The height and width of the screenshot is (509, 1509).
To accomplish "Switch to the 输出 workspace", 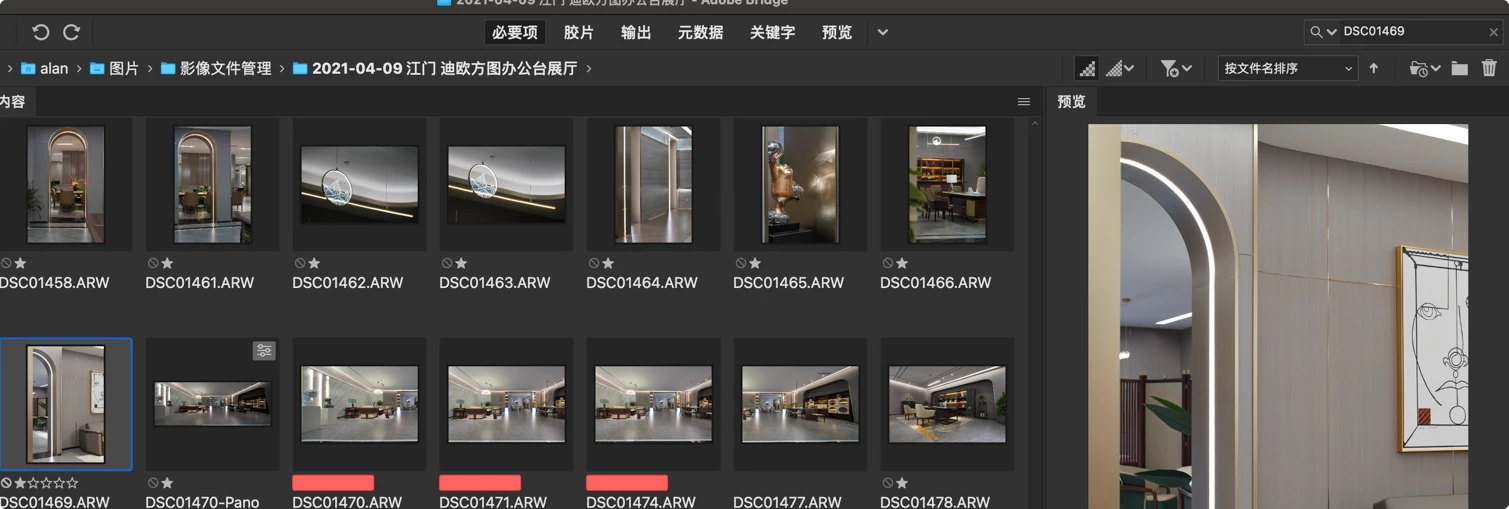I will click(636, 32).
